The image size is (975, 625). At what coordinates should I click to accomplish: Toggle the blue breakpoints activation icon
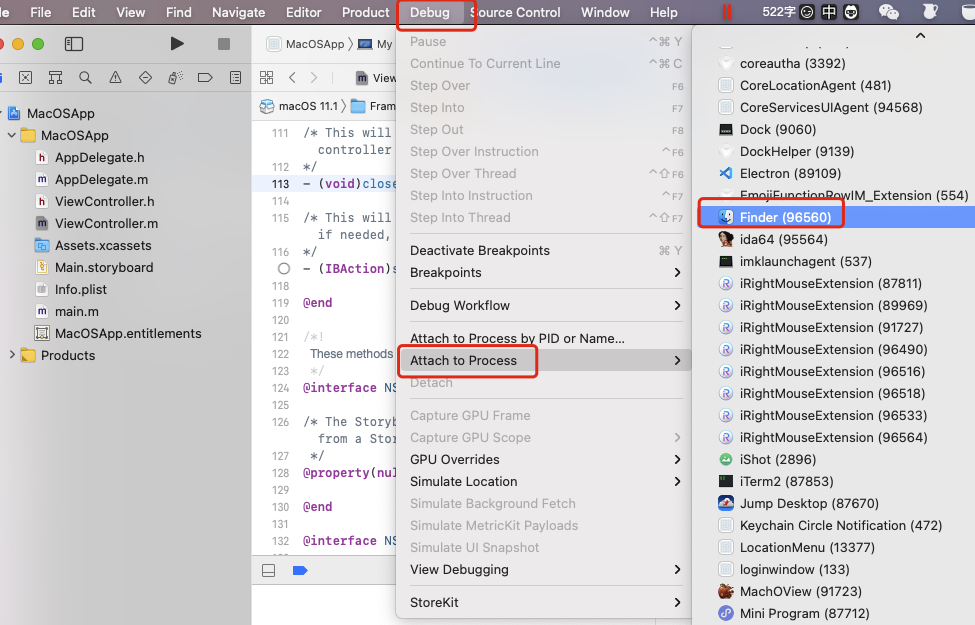[x=300, y=570]
